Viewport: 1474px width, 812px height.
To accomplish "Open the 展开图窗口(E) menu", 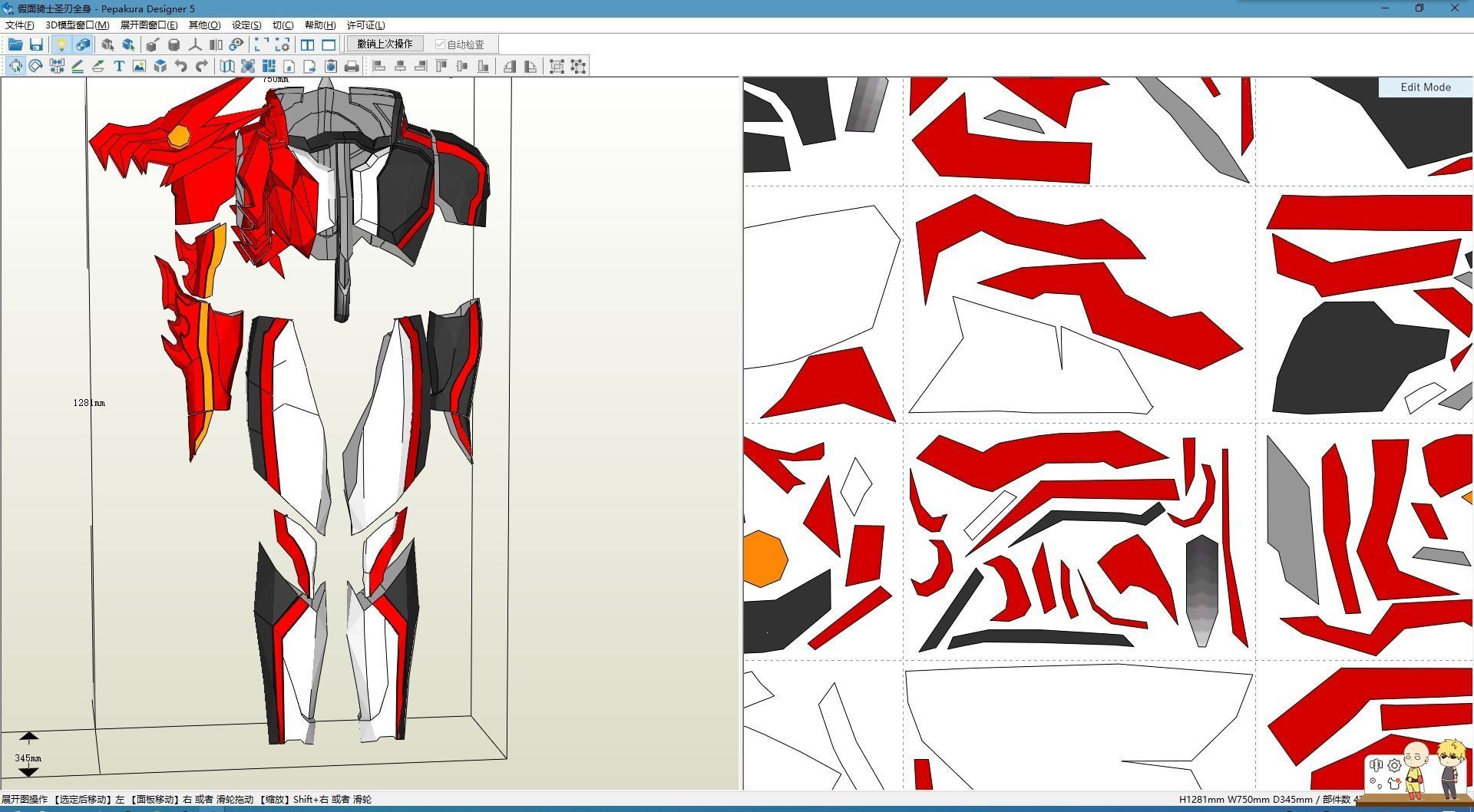I will tap(149, 25).
